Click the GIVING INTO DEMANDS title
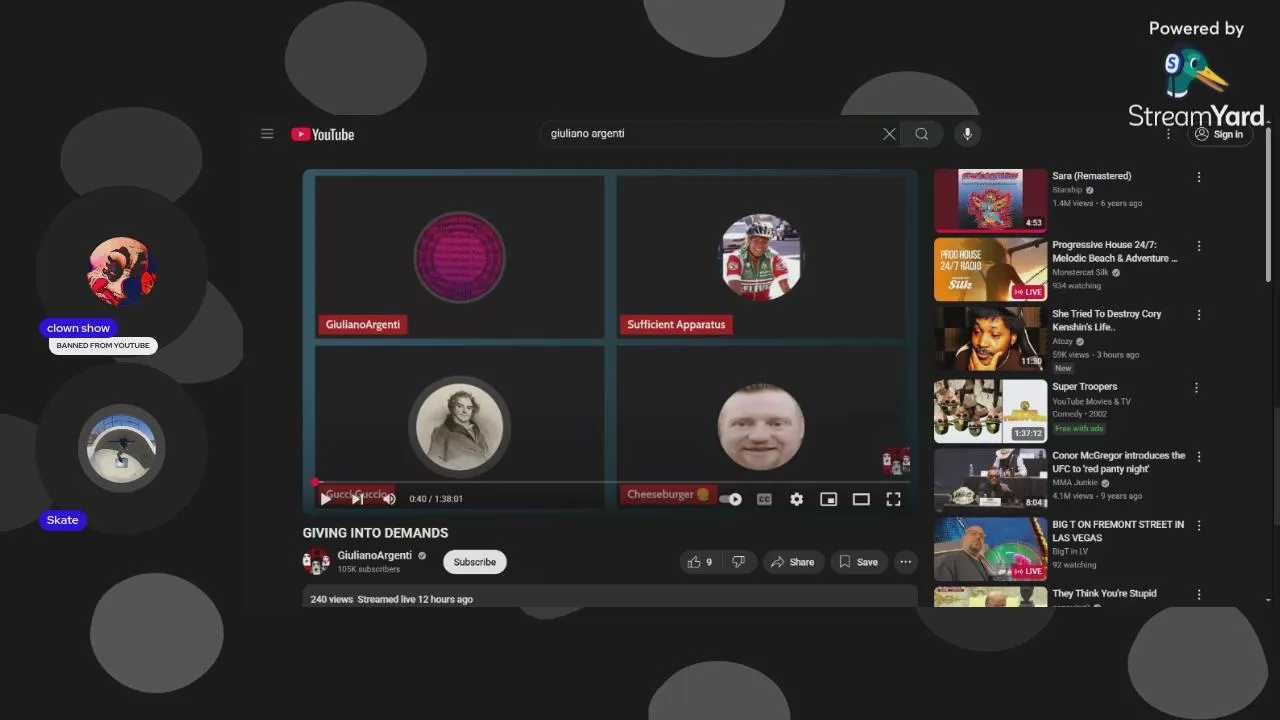This screenshot has height=720, width=1280. (375, 533)
